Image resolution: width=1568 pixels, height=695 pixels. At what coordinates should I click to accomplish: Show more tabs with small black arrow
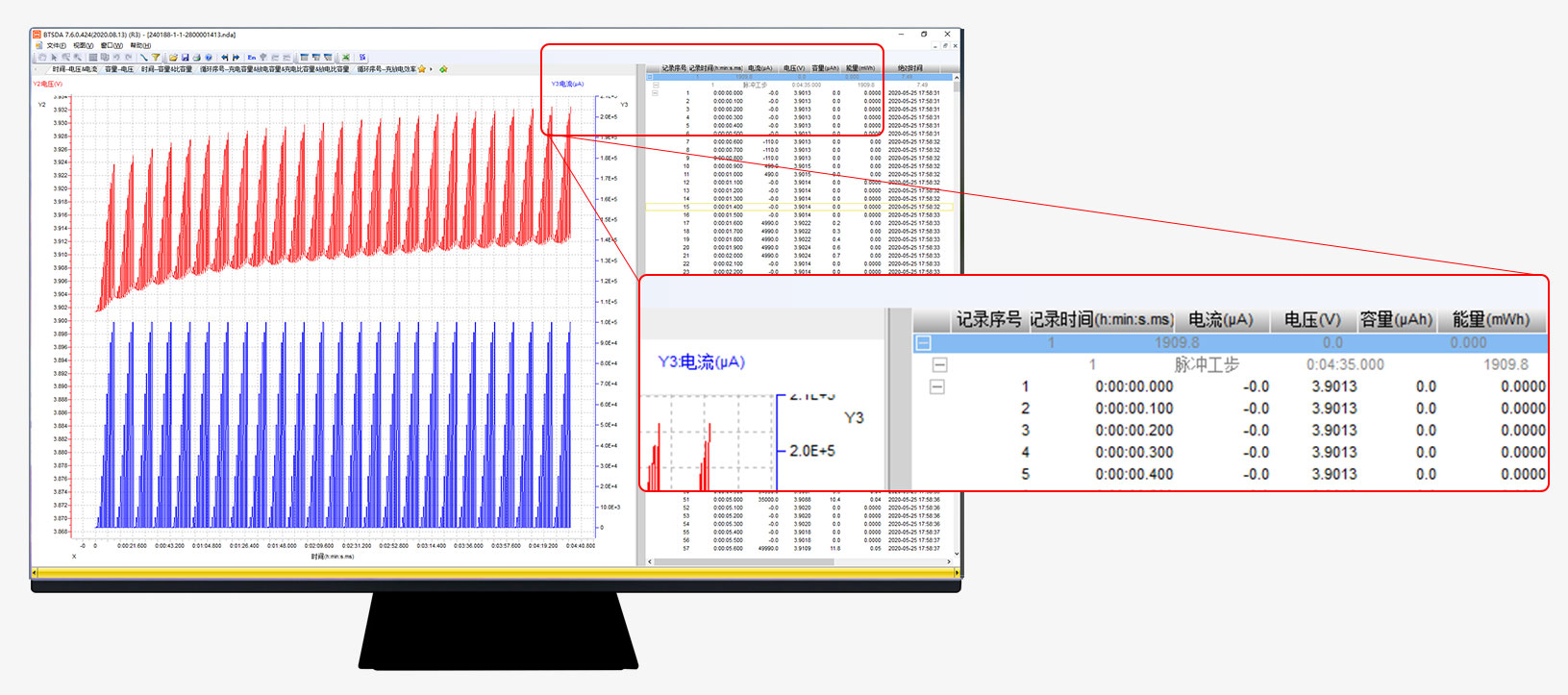[431, 69]
